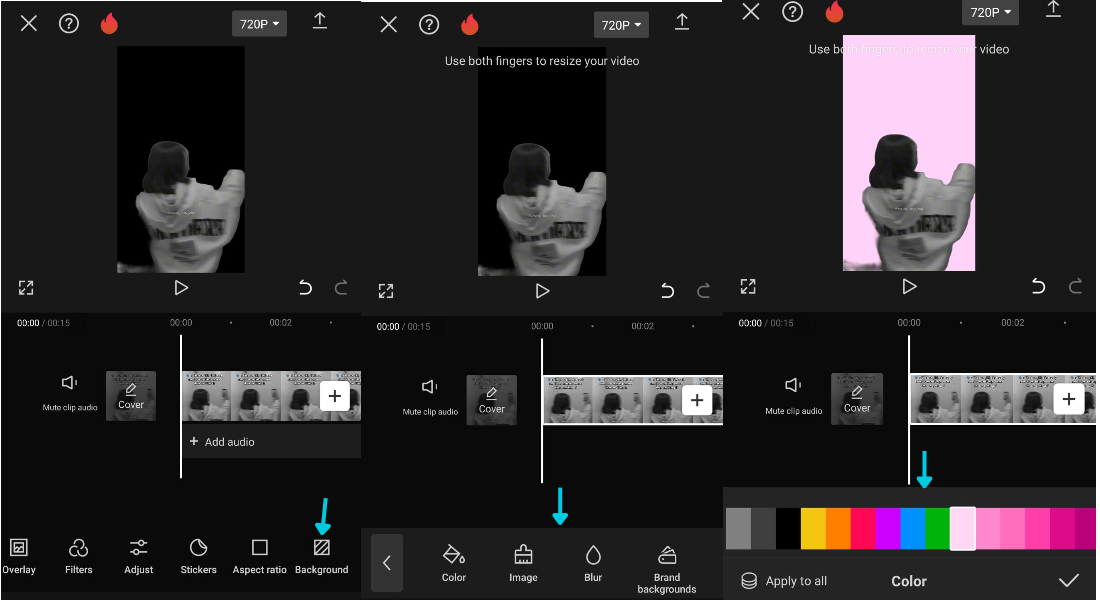Choose the blue color swatch
This screenshot has height=600, width=1100.
pos(913,528)
